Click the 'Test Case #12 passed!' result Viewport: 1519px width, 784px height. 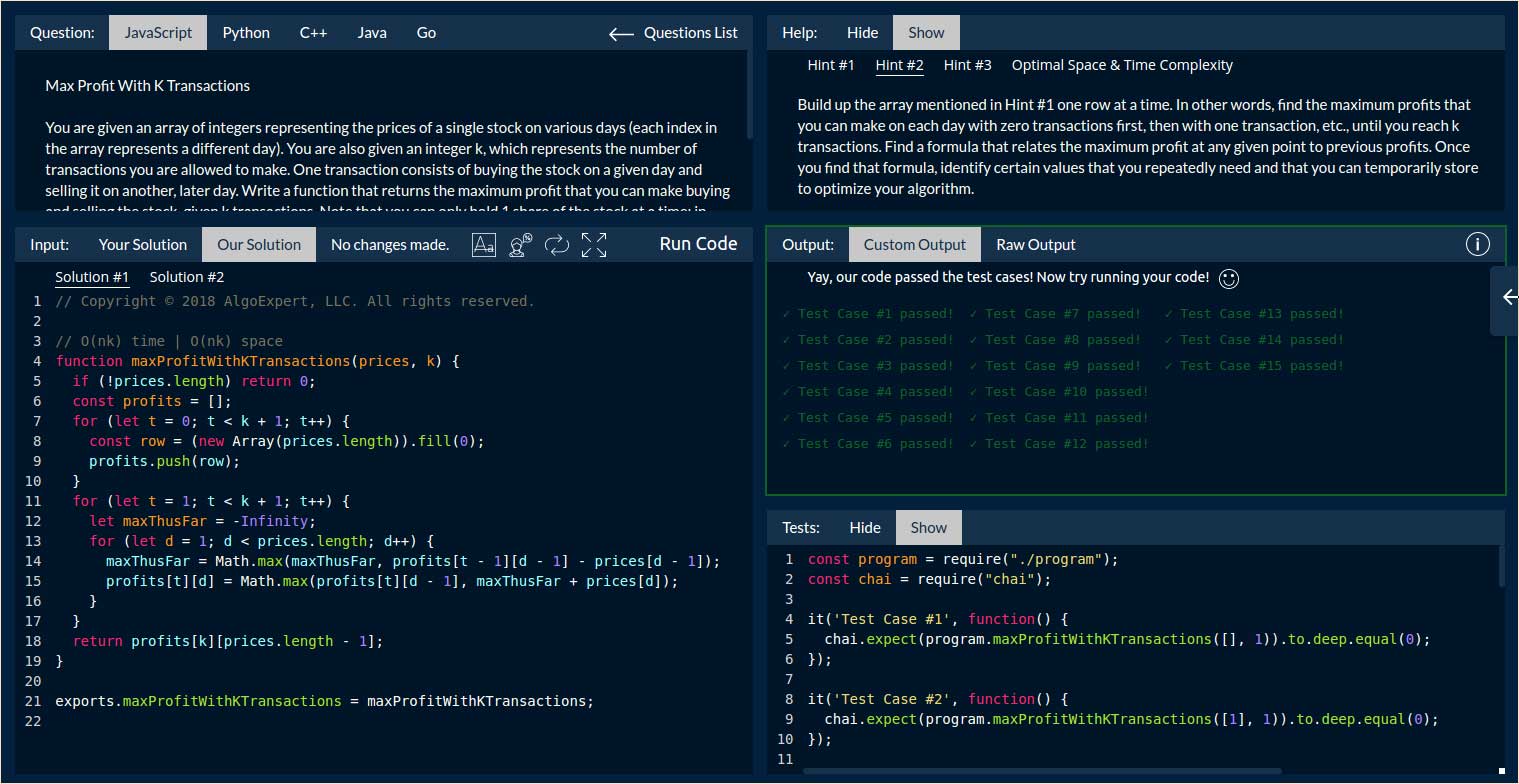click(1059, 444)
